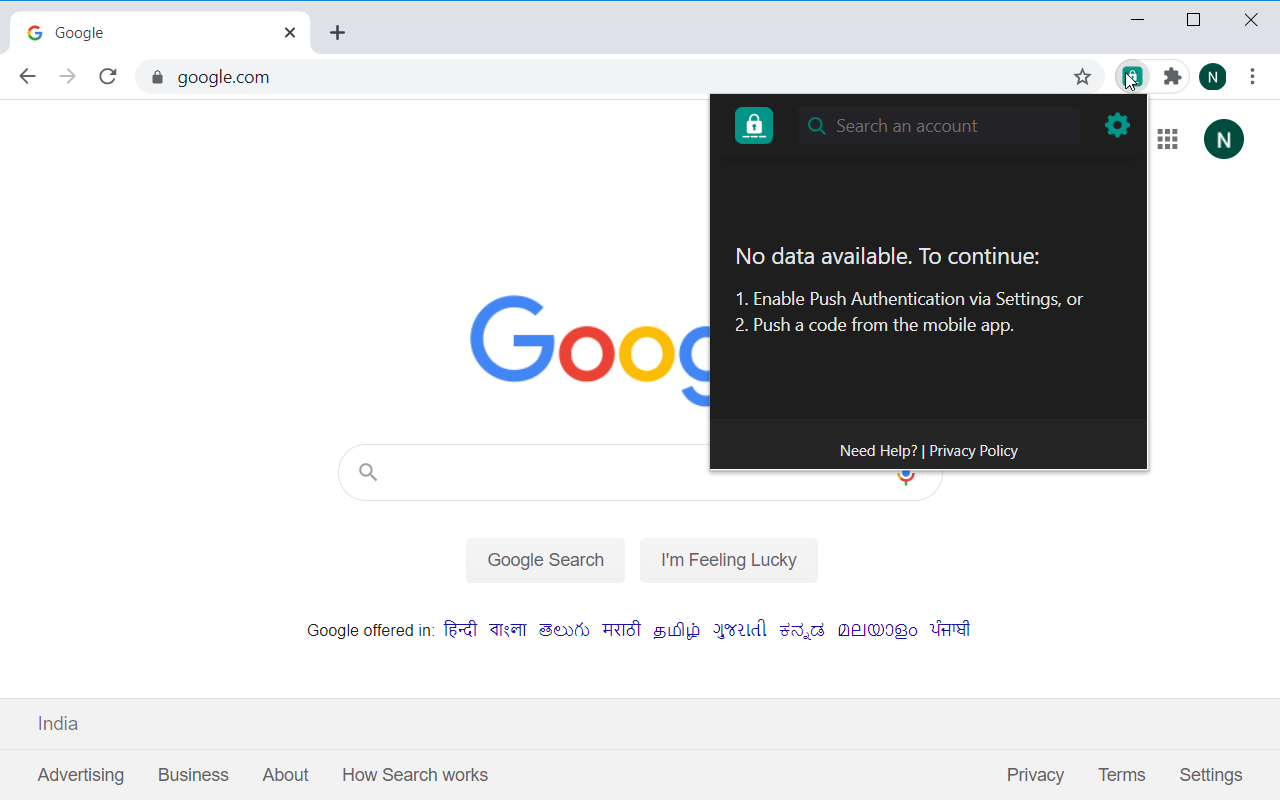View site information via the lock icon
Screen dimensions: 1280x800
click(x=157, y=77)
